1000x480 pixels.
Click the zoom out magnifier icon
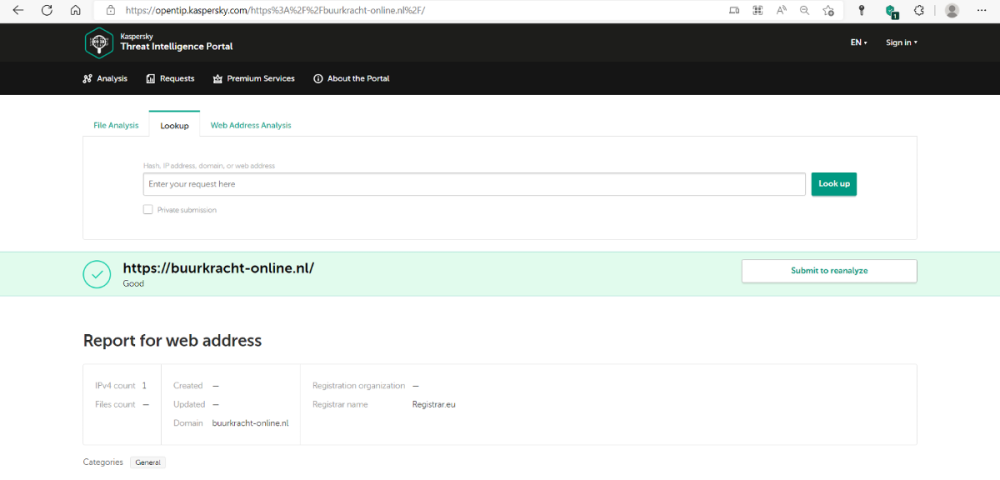(x=804, y=10)
